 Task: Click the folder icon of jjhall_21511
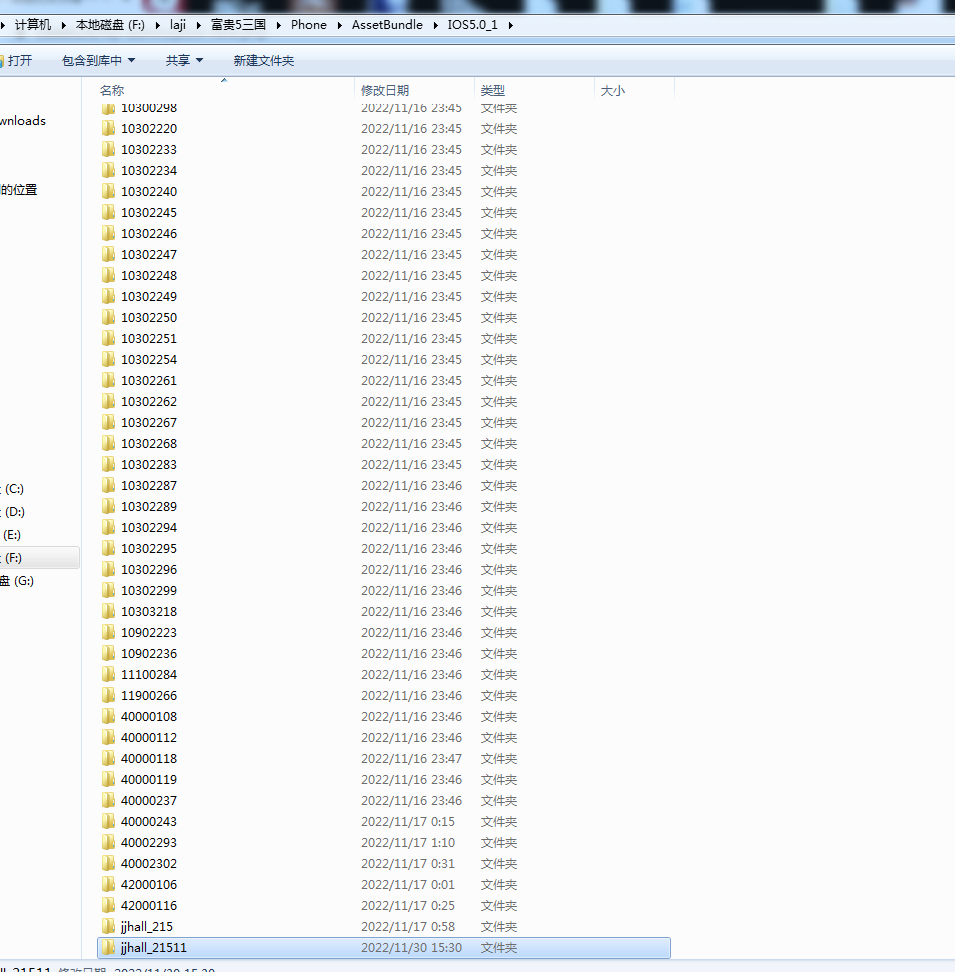[108, 947]
